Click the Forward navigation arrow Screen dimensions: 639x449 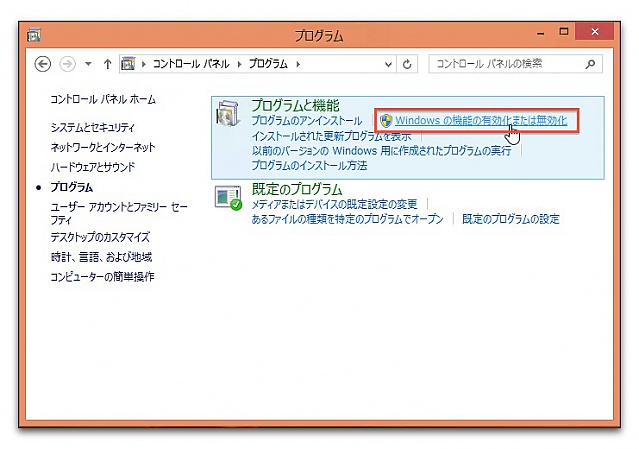tap(68, 64)
